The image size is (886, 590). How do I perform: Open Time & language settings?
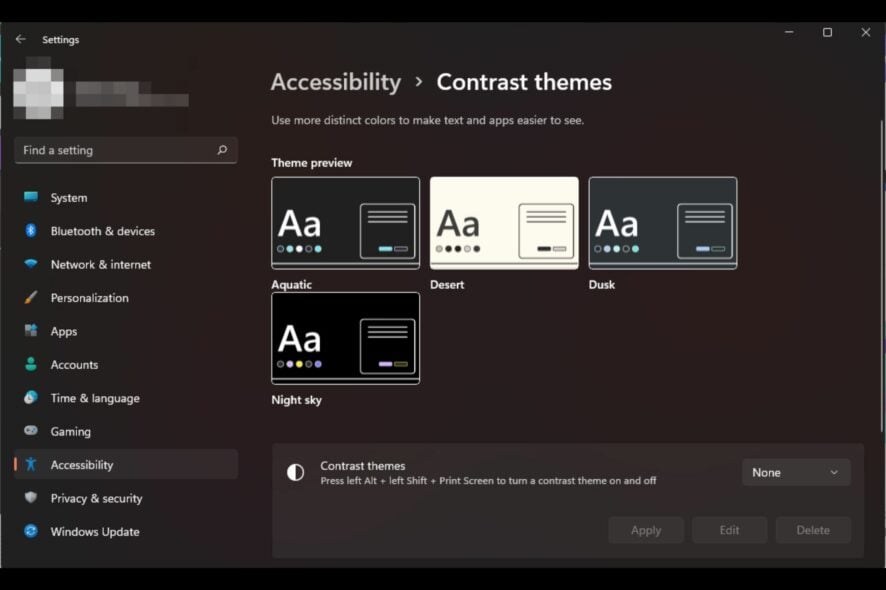[94, 398]
